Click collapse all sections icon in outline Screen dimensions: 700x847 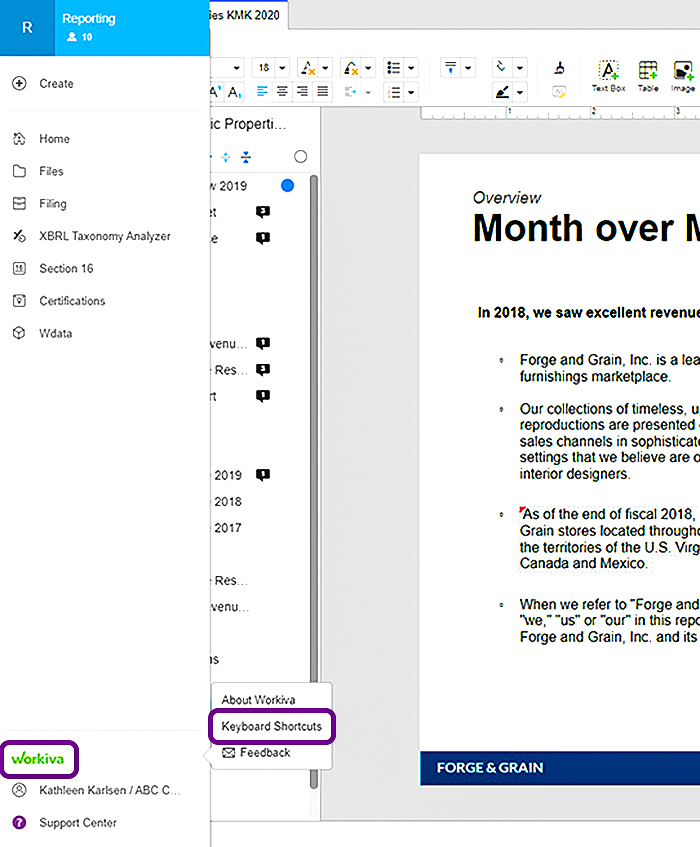[246, 157]
